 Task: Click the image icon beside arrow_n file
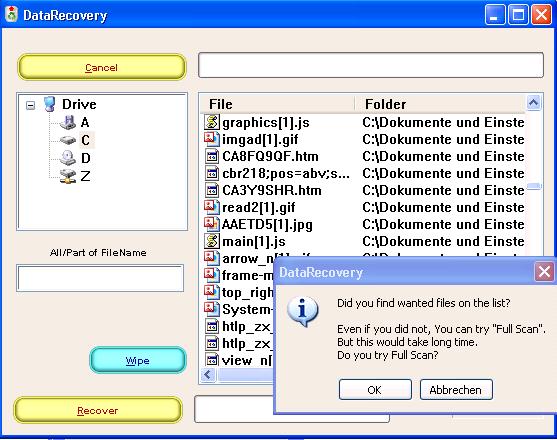click(x=212, y=258)
